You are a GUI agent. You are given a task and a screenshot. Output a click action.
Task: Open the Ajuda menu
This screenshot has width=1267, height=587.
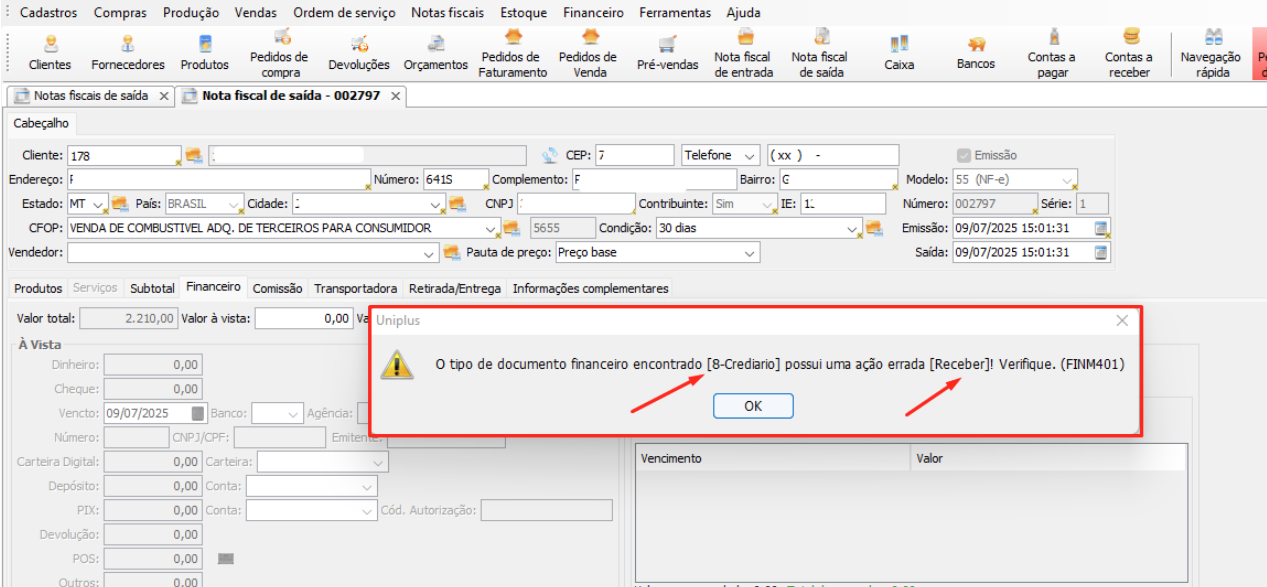(x=743, y=13)
